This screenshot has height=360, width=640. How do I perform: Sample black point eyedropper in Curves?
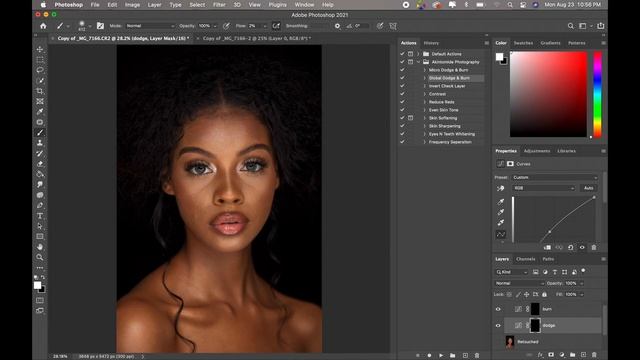(500, 202)
